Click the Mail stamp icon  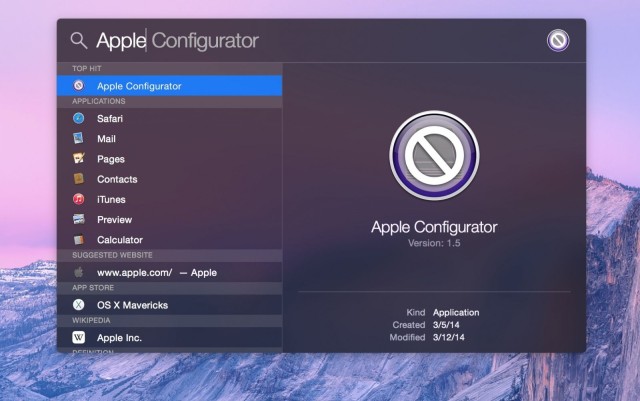(x=79, y=138)
